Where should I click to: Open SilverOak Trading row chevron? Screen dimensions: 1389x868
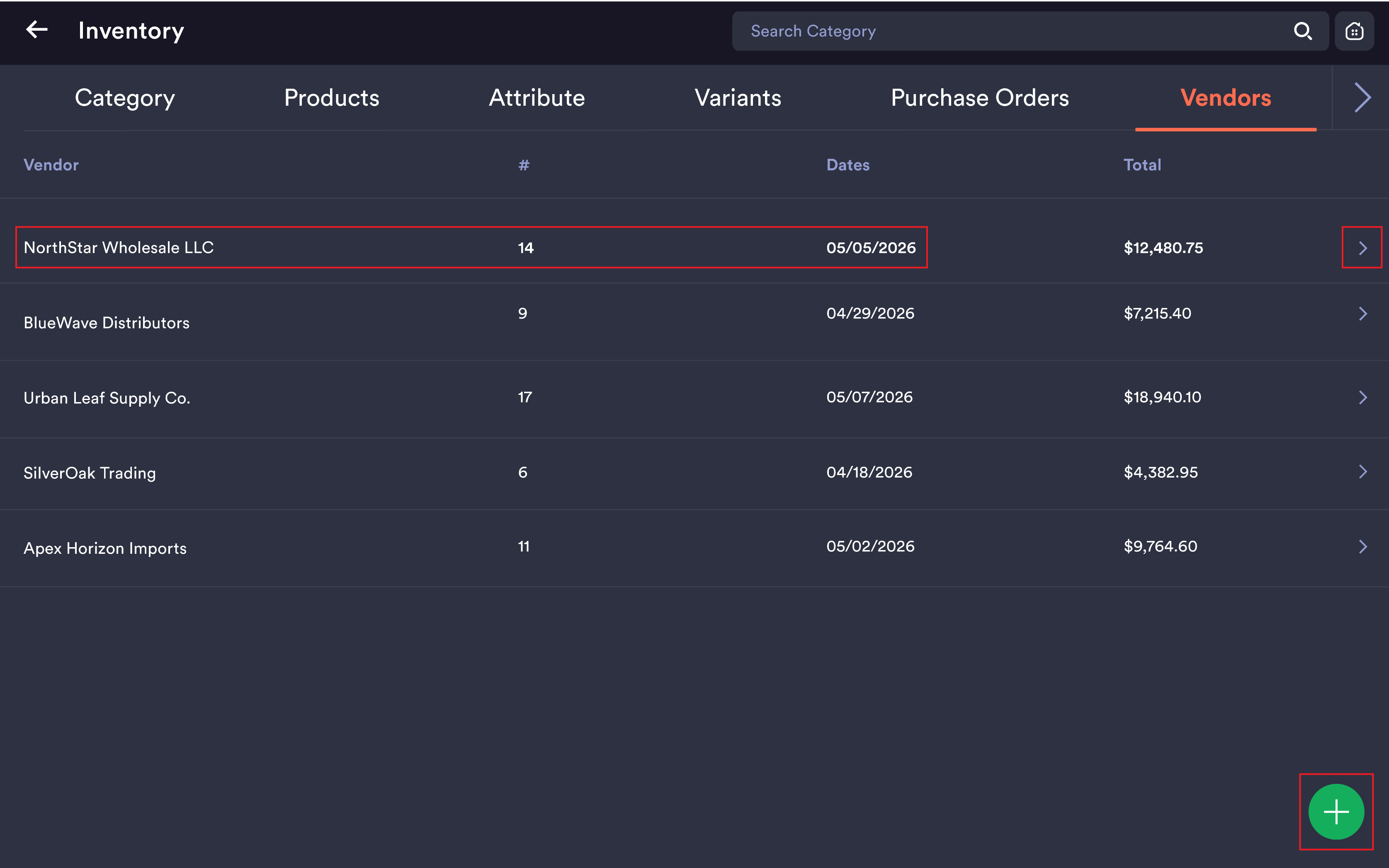coord(1362,472)
